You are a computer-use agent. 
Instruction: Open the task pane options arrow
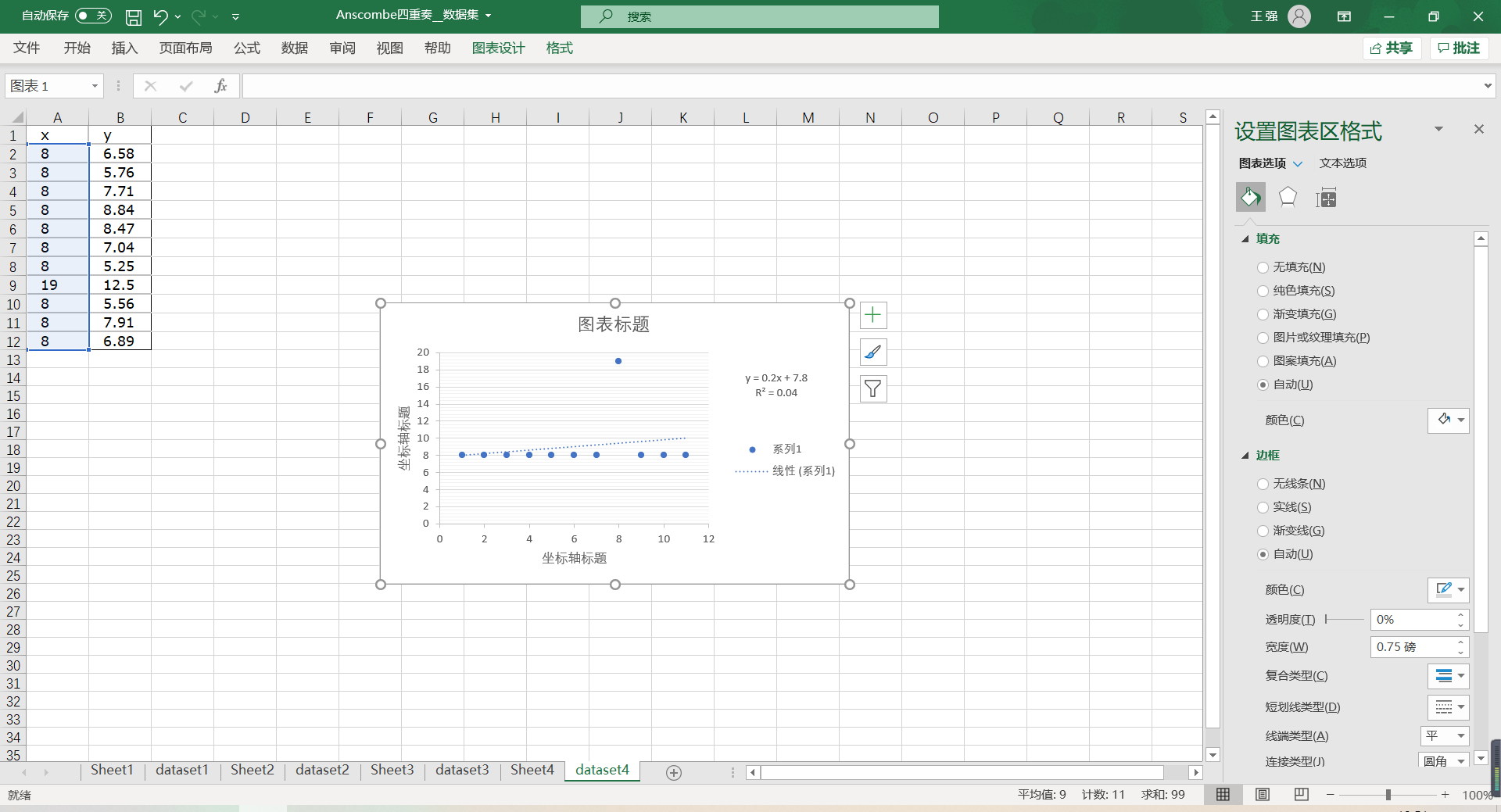click(x=1438, y=129)
